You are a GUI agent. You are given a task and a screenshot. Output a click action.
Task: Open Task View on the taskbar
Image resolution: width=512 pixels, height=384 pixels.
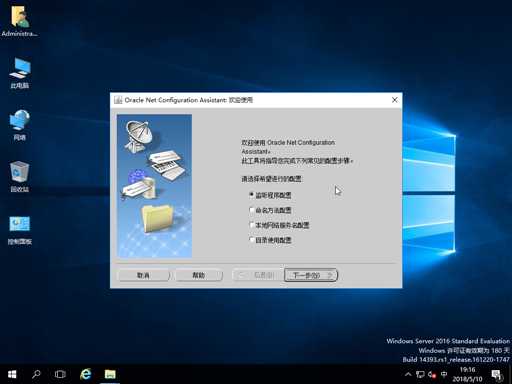[x=60, y=374]
